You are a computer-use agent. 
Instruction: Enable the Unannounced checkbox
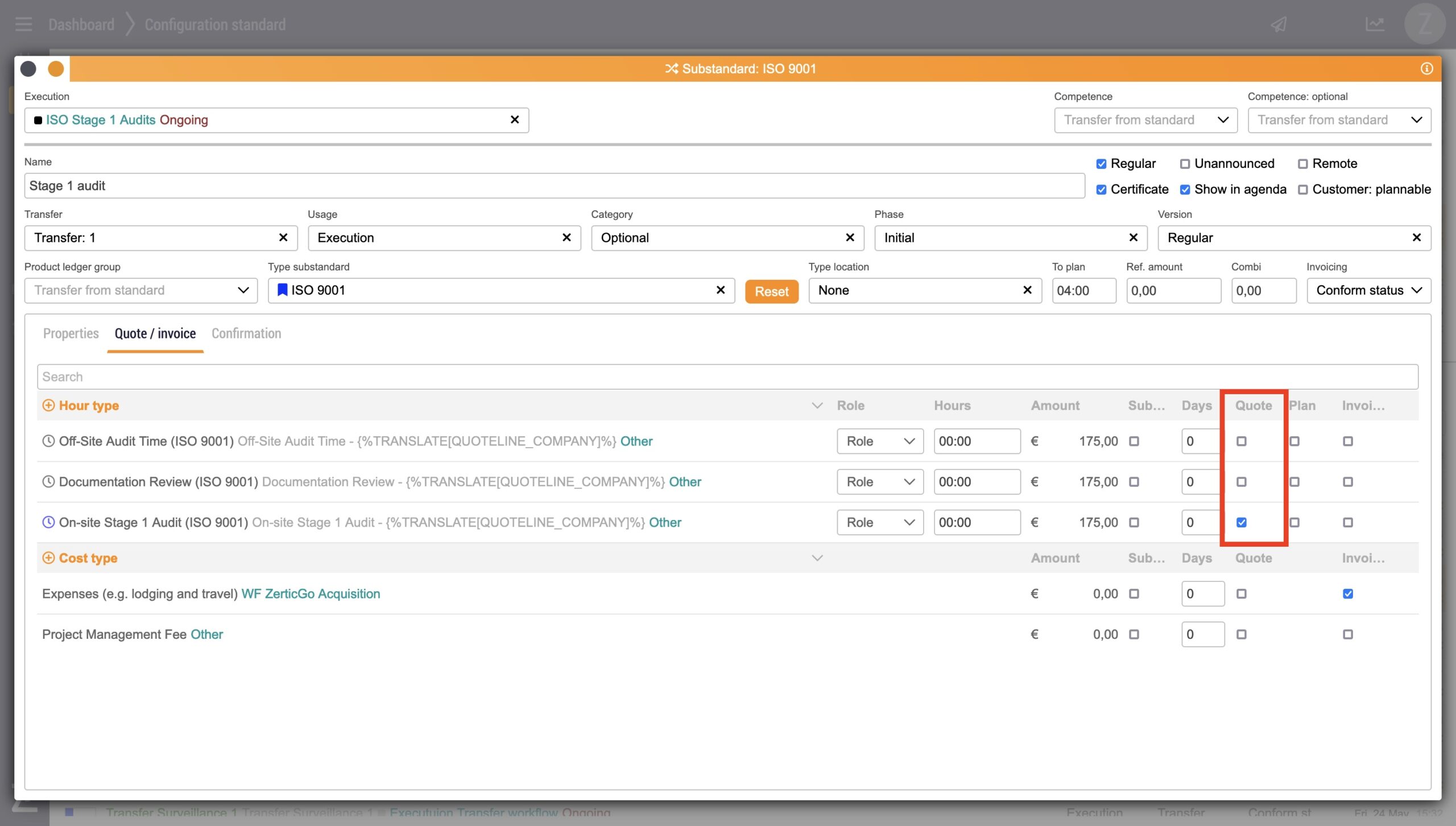click(x=1185, y=164)
